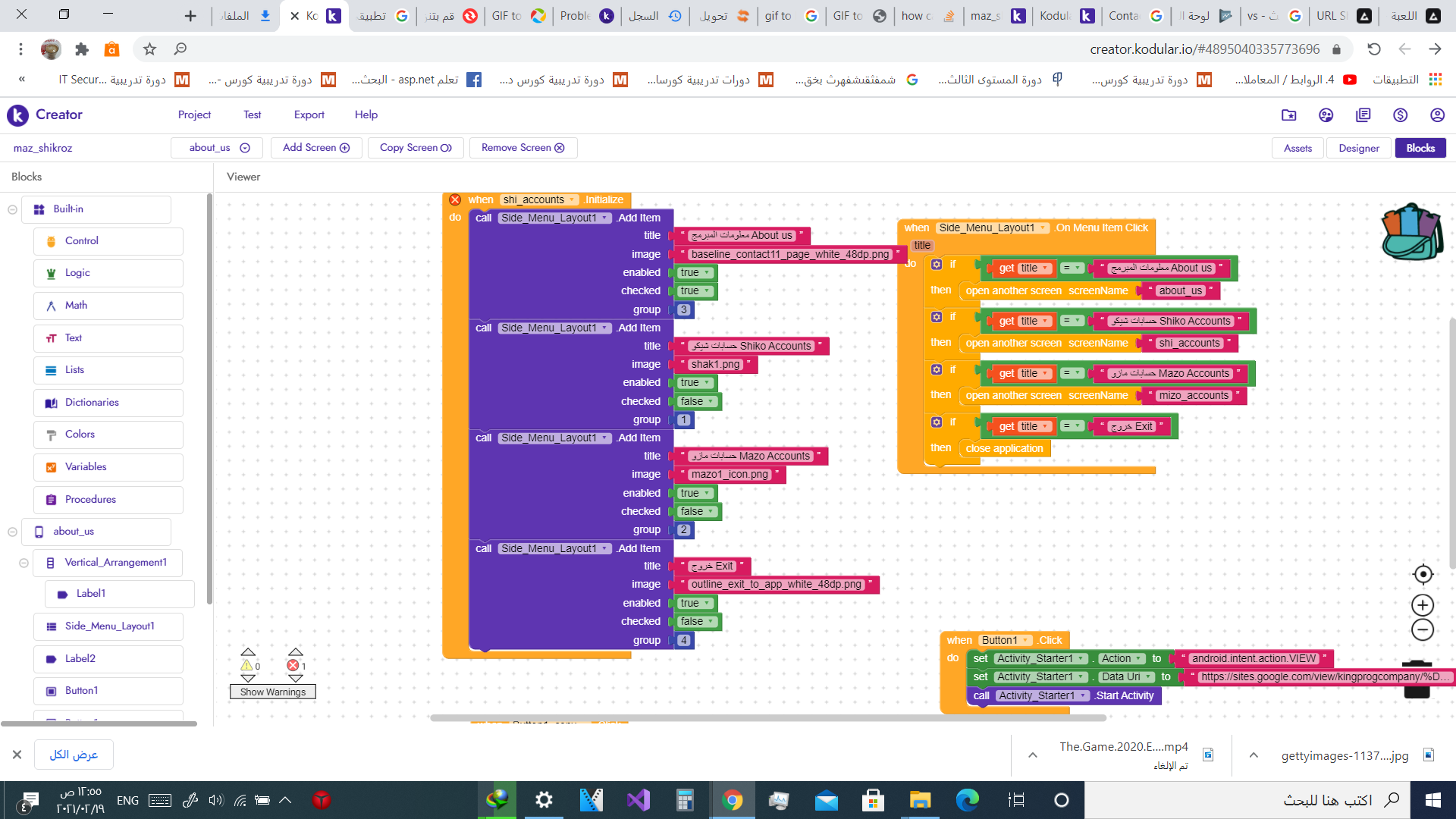Collapse Vertical_Arrangement1 tree node
1456x819 pixels.
(24, 563)
